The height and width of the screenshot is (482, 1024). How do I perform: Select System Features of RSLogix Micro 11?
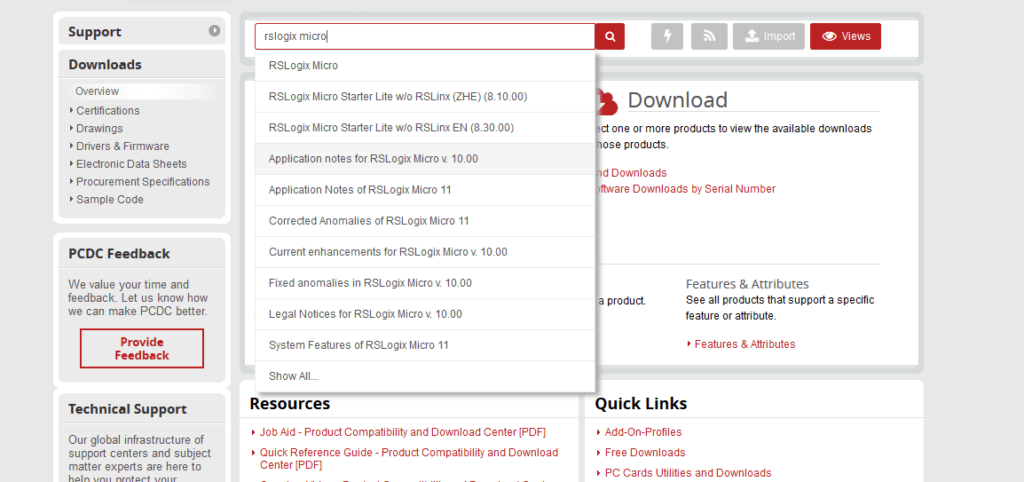click(x=425, y=345)
